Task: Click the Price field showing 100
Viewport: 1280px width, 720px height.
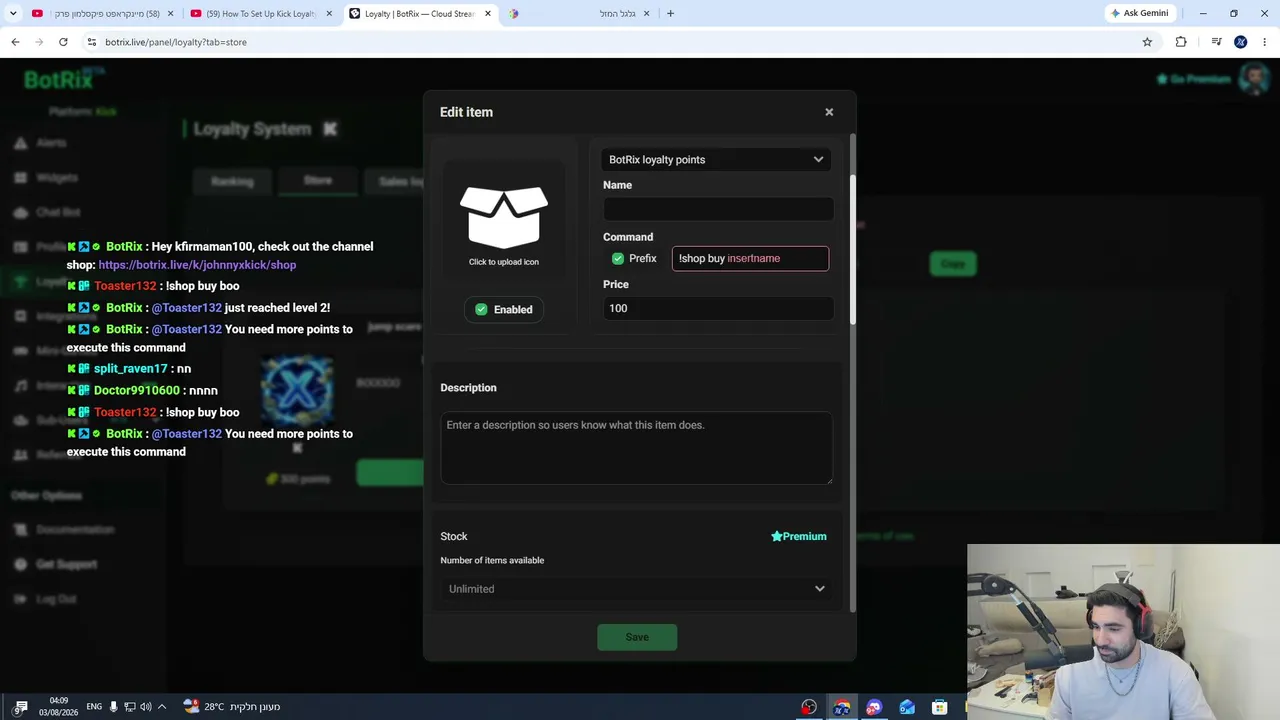Action: tap(718, 308)
